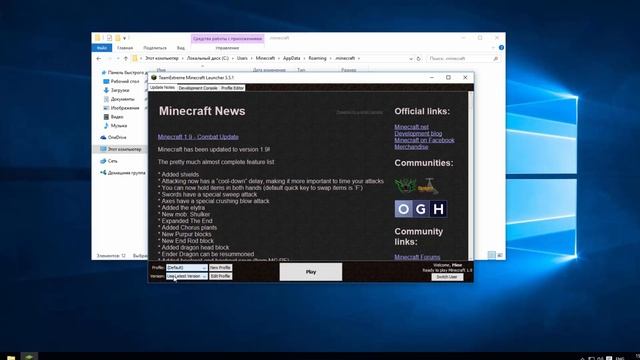This screenshot has width=640, height=360.
Task: Click the New Profile button
Action: coord(220,268)
